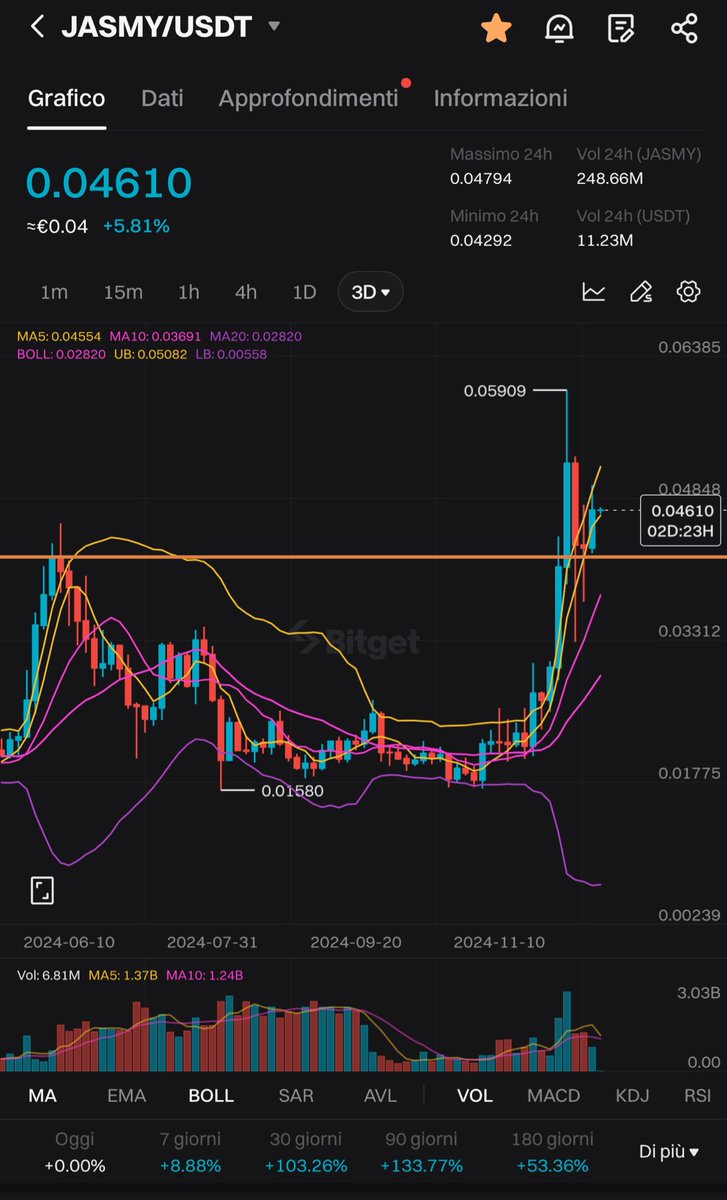Image resolution: width=727 pixels, height=1200 pixels.
Task: Open the JASMY/USDT pair selector dropdown
Action: click(170, 27)
